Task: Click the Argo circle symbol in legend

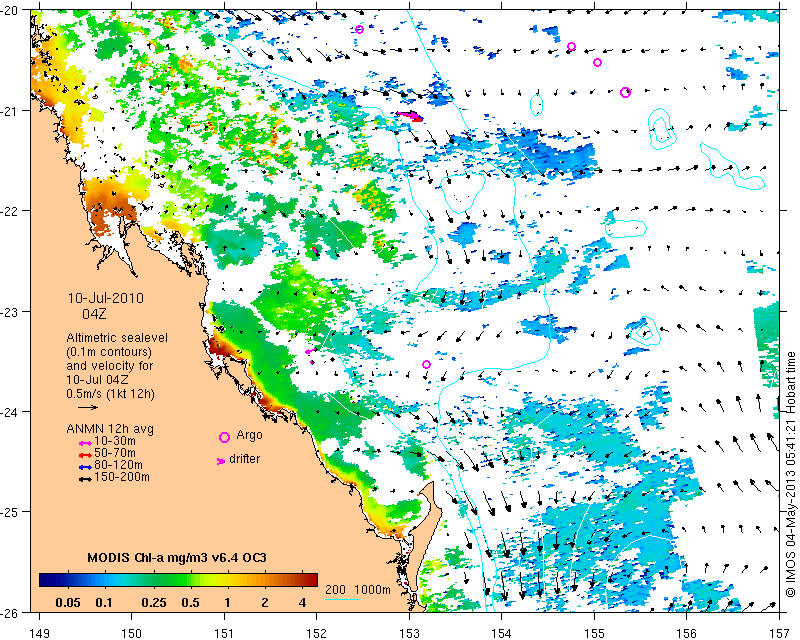Action: click(x=224, y=437)
